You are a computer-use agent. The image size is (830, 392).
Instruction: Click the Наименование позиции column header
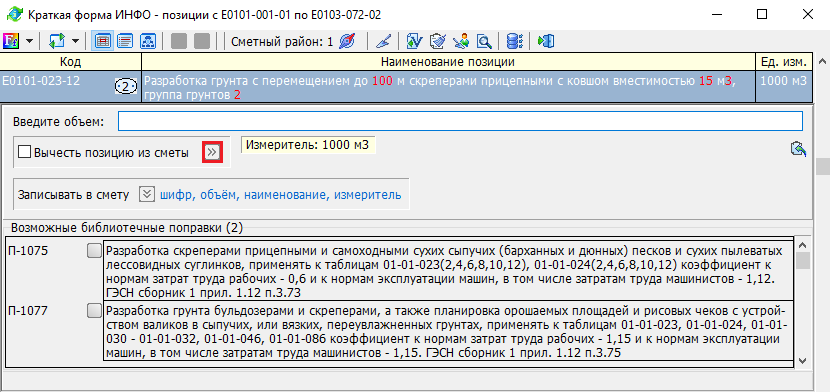pyautogui.click(x=448, y=62)
